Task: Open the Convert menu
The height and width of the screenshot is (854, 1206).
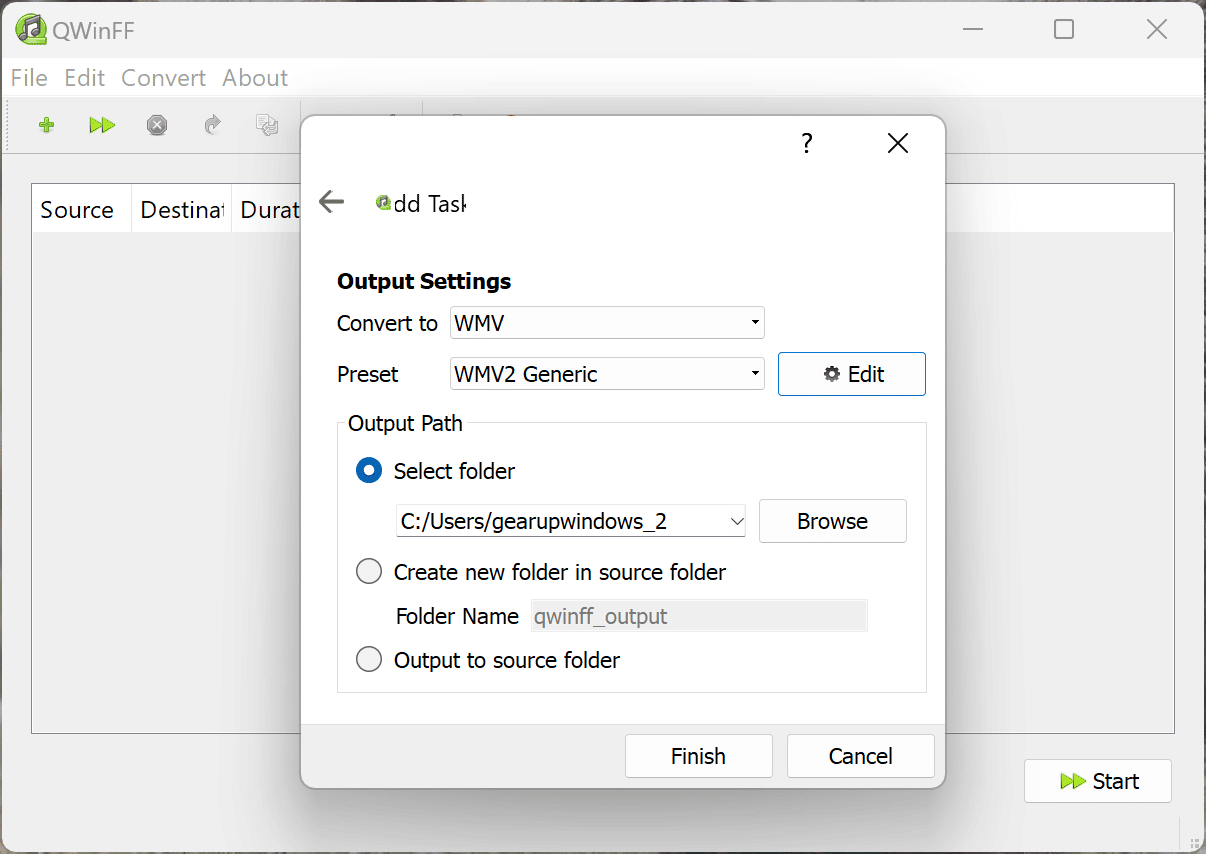Action: [x=163, y=78]
